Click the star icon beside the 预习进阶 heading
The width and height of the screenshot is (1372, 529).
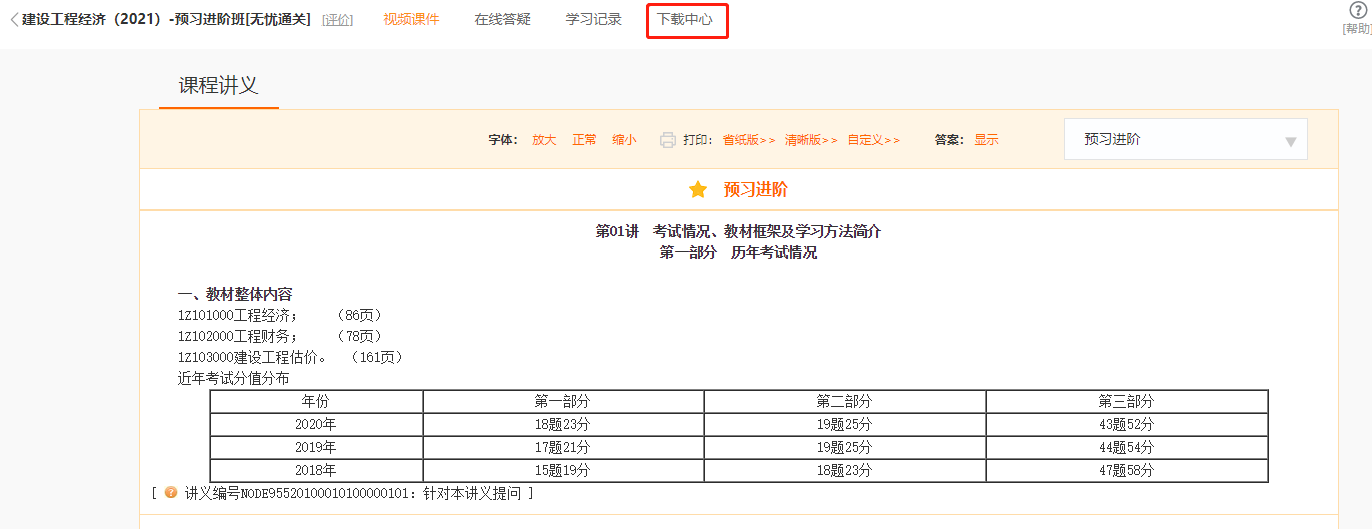click(x=698, y=190)
